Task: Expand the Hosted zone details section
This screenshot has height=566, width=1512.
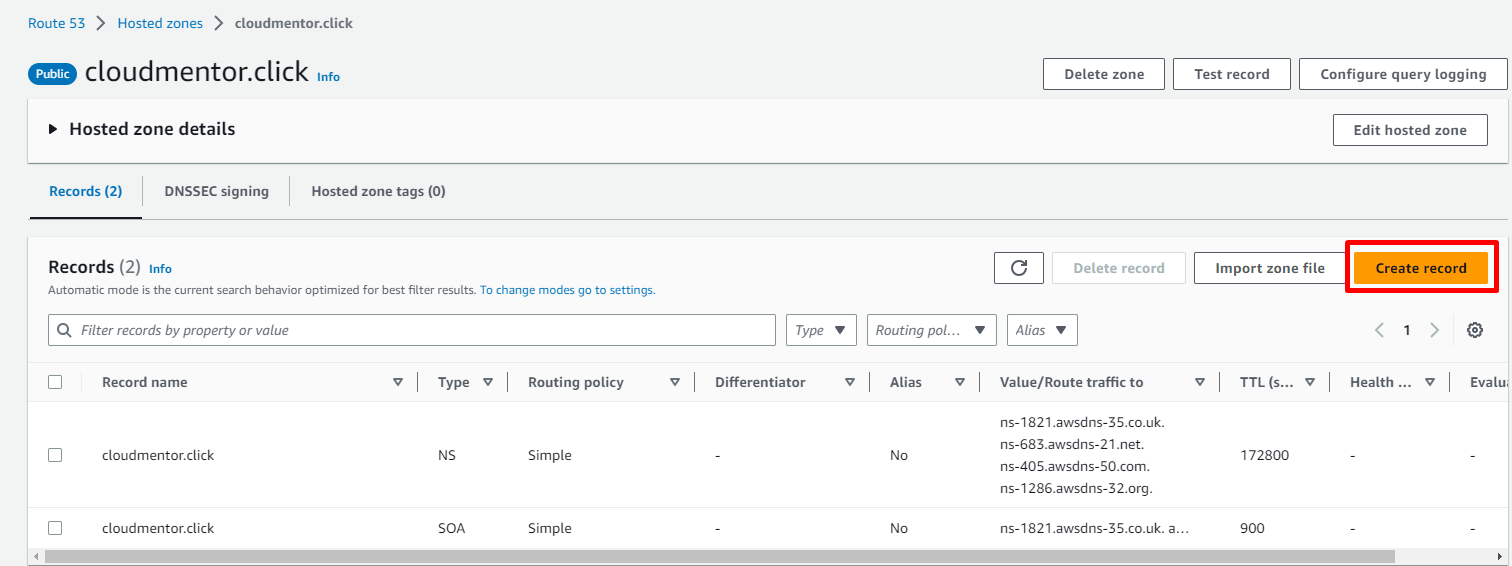Action: pyautogui.click(x=53, y=130)
